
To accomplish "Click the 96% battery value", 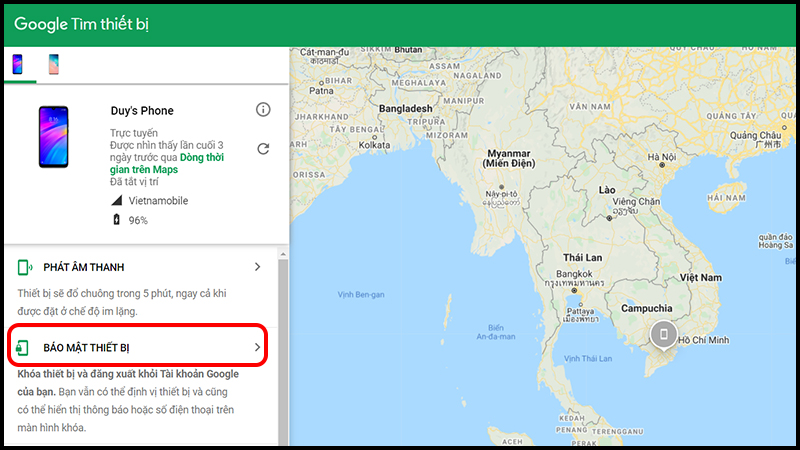I will pos(138,220).
